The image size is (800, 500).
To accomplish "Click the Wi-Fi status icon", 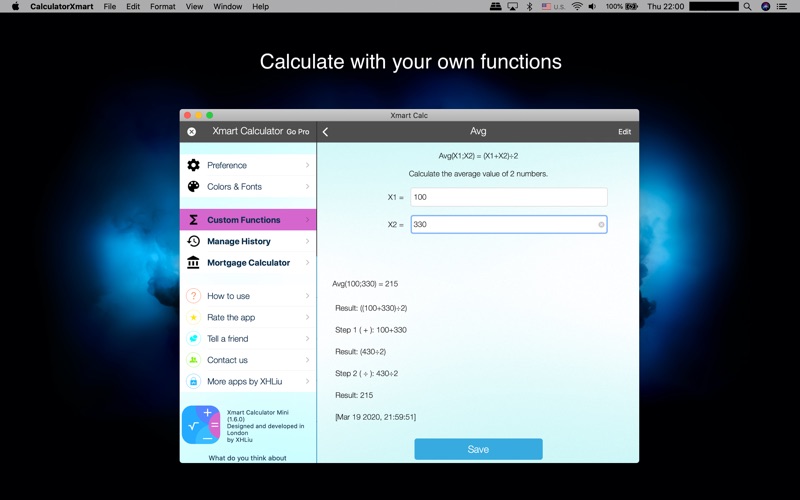I will [577, 7].
